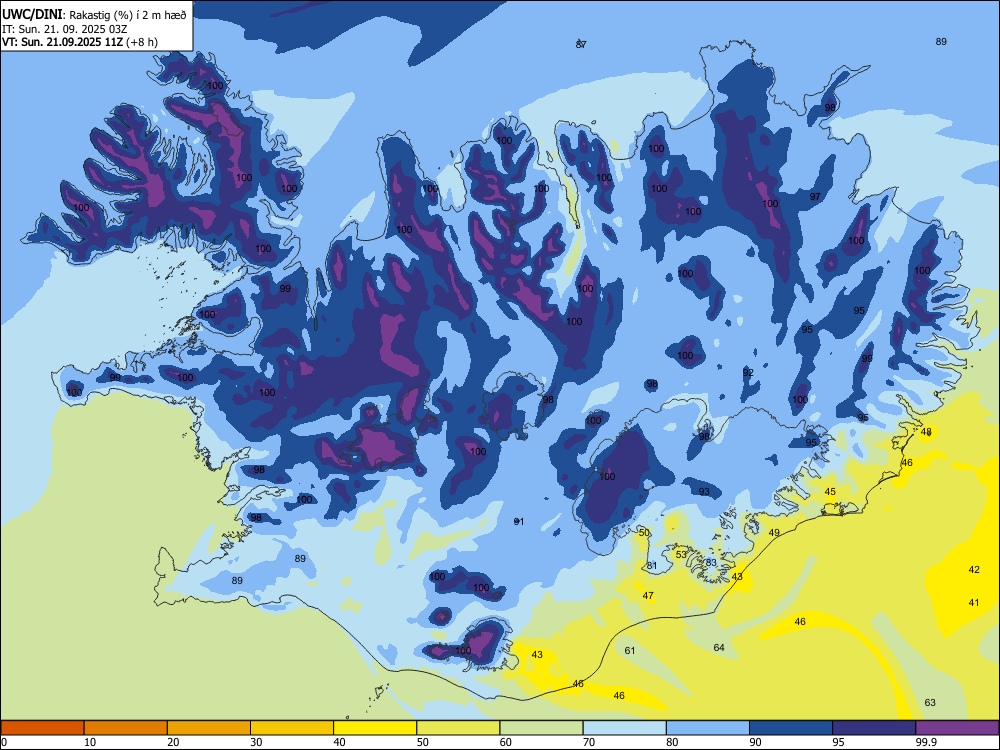
Task: Click the pale blue 70–80 legend swatch
Action: coord(624,728)
